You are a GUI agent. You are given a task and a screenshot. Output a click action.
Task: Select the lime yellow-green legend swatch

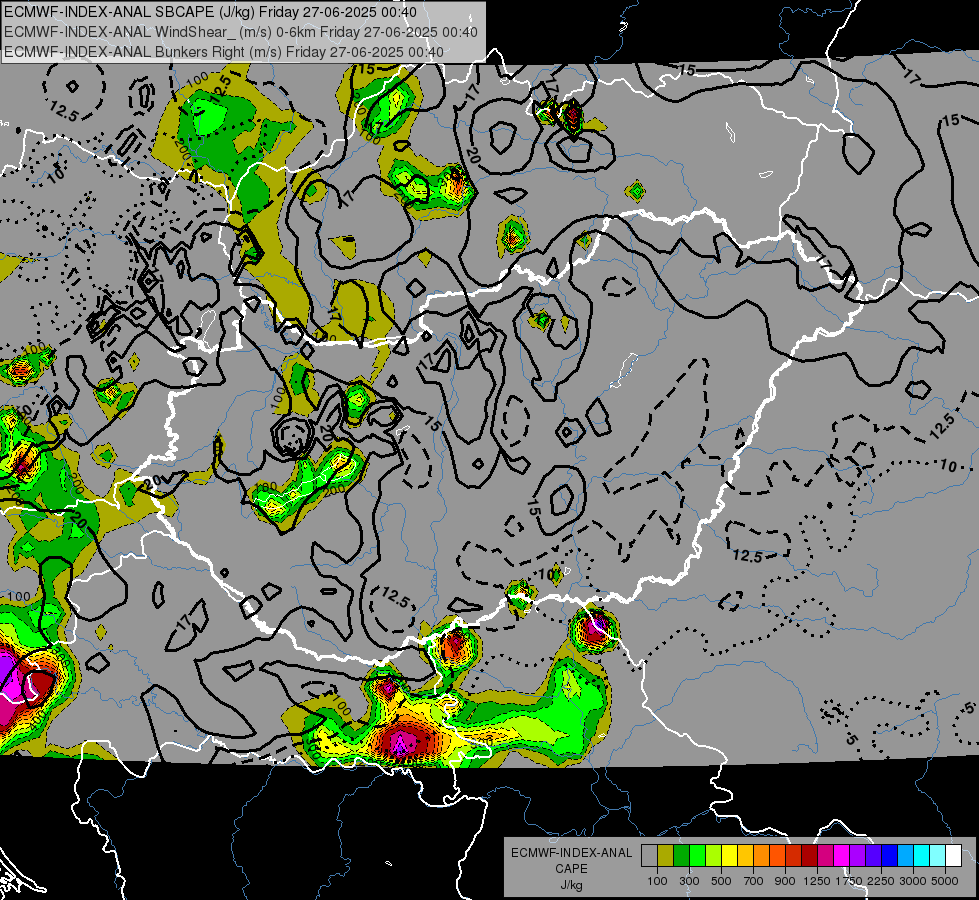[714, 856]
